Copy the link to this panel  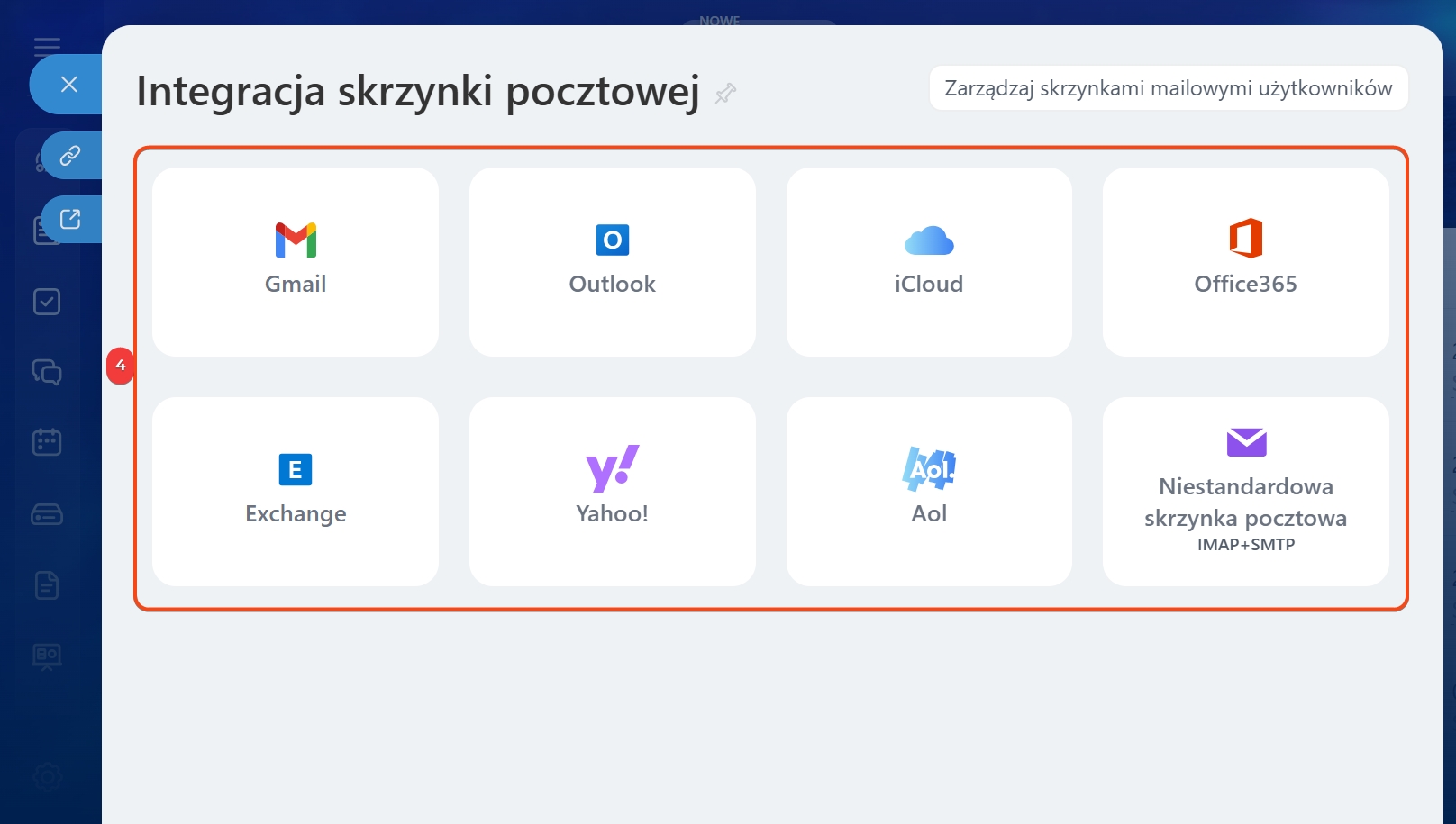pyautogui.click(x=70, y=156)
